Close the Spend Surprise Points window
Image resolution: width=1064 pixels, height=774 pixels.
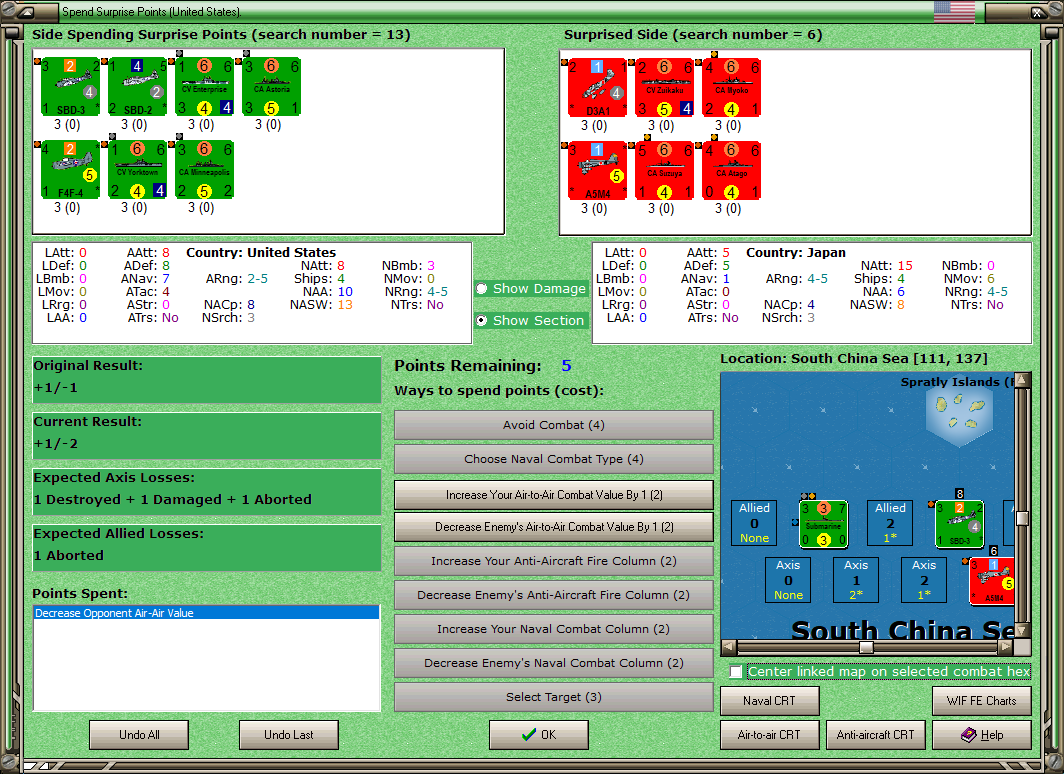1038,12
